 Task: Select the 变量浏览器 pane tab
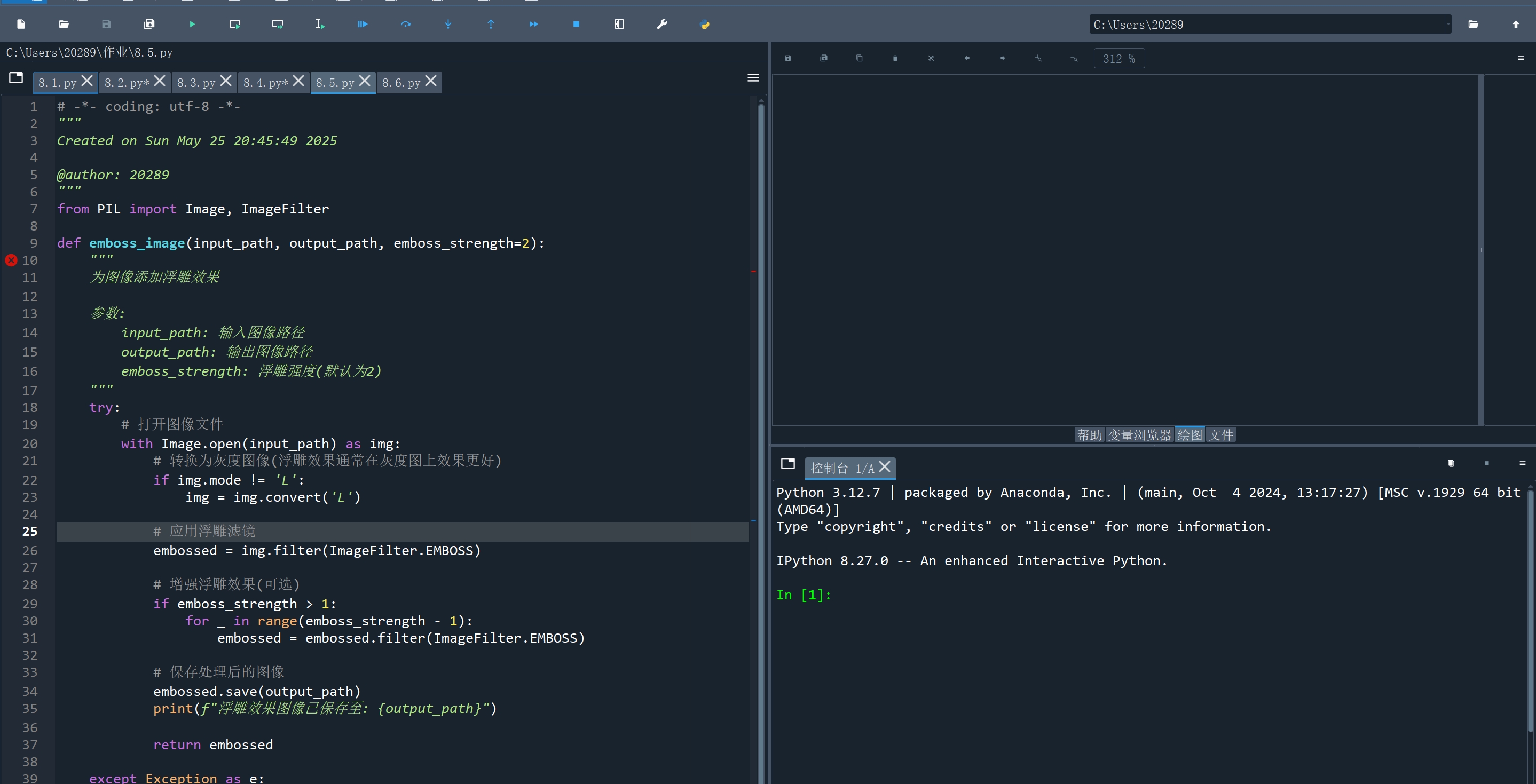click(1139, 434)
